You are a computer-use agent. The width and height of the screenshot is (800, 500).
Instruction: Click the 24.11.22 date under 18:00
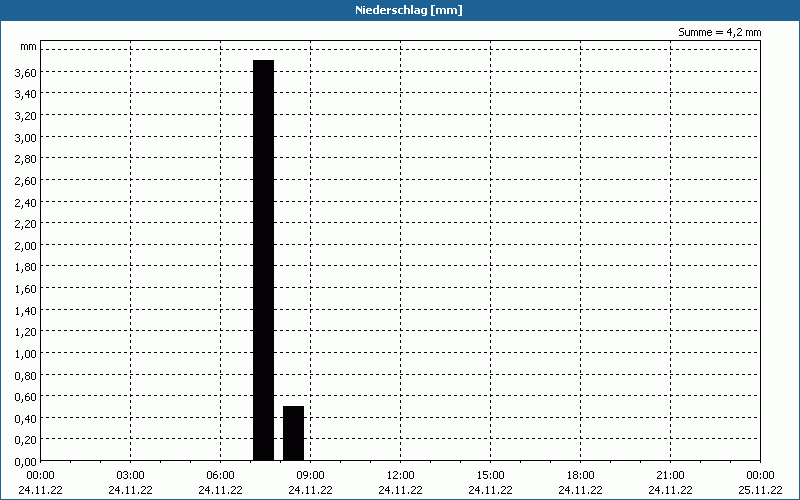581,491
